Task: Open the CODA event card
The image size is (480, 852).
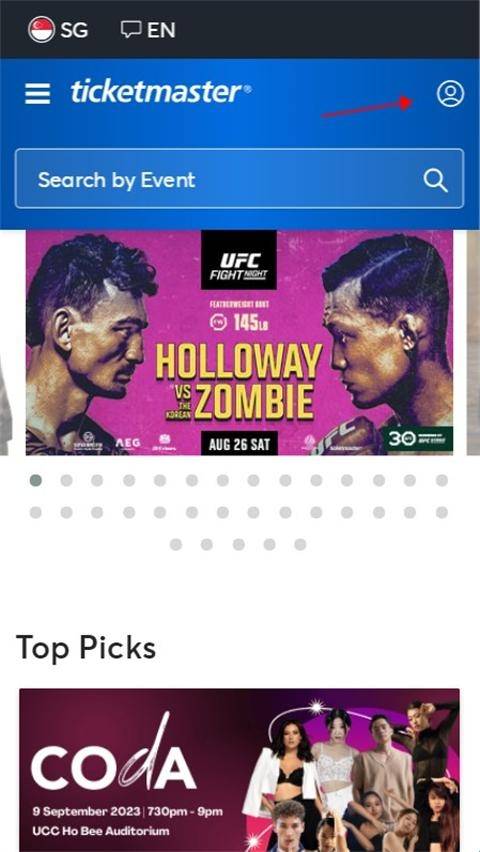Action: tap(239, 770)
